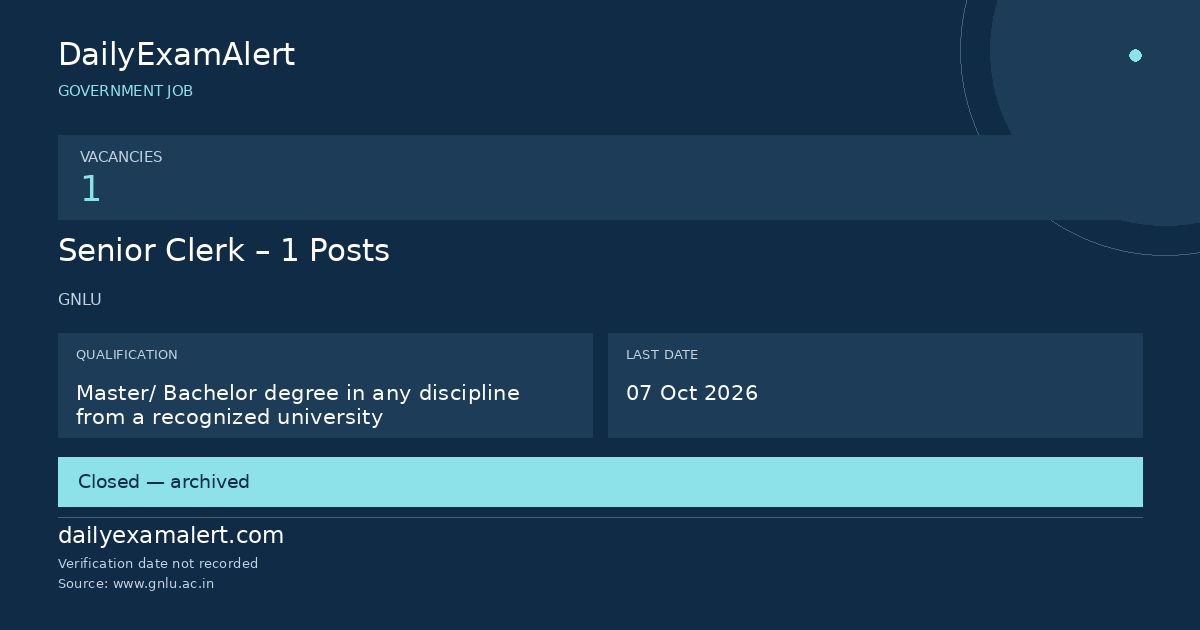Click the last date card panel

tap(875, 385)
